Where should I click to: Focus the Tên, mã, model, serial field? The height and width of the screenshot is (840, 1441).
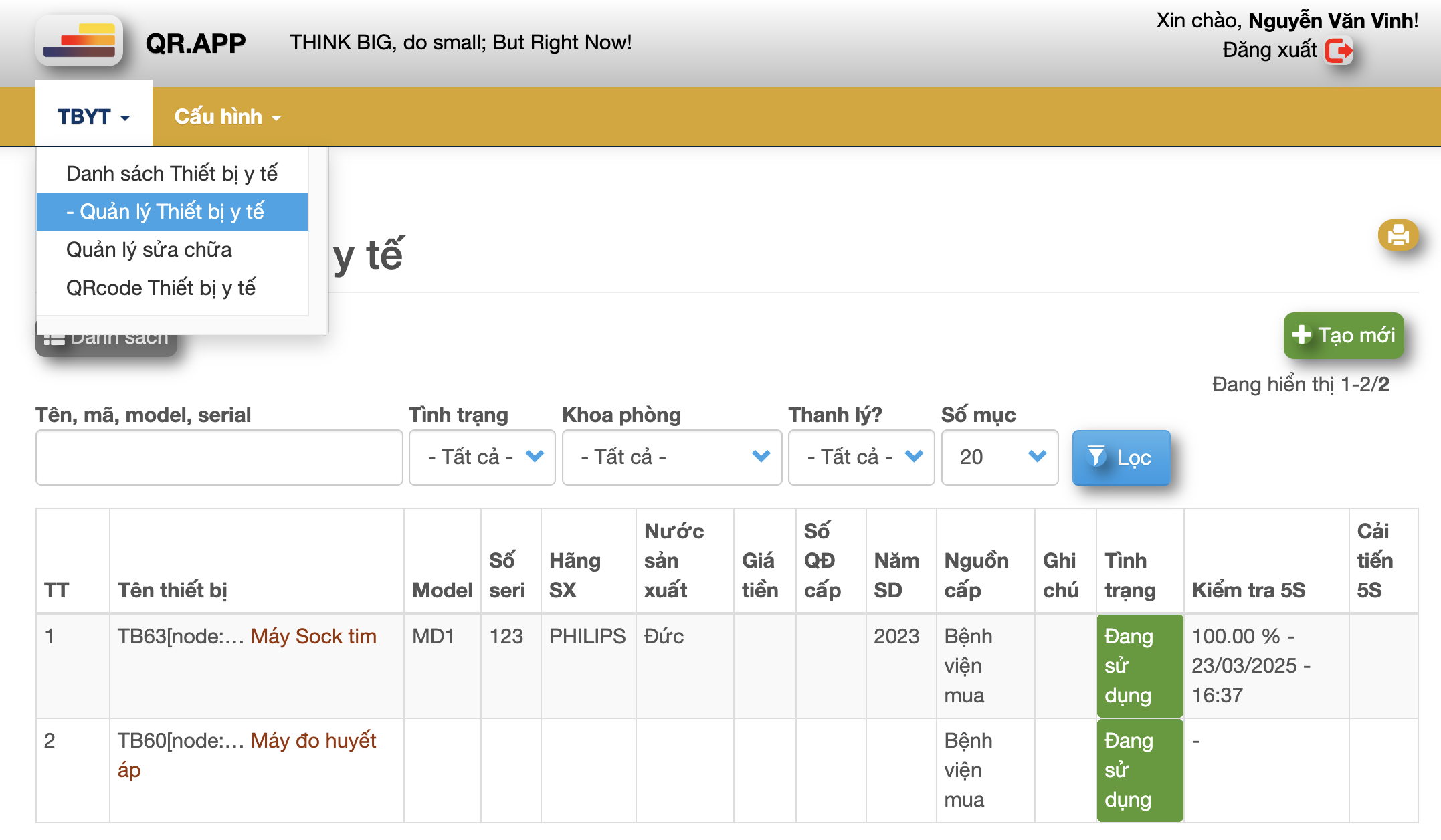[x=219, y=457]
